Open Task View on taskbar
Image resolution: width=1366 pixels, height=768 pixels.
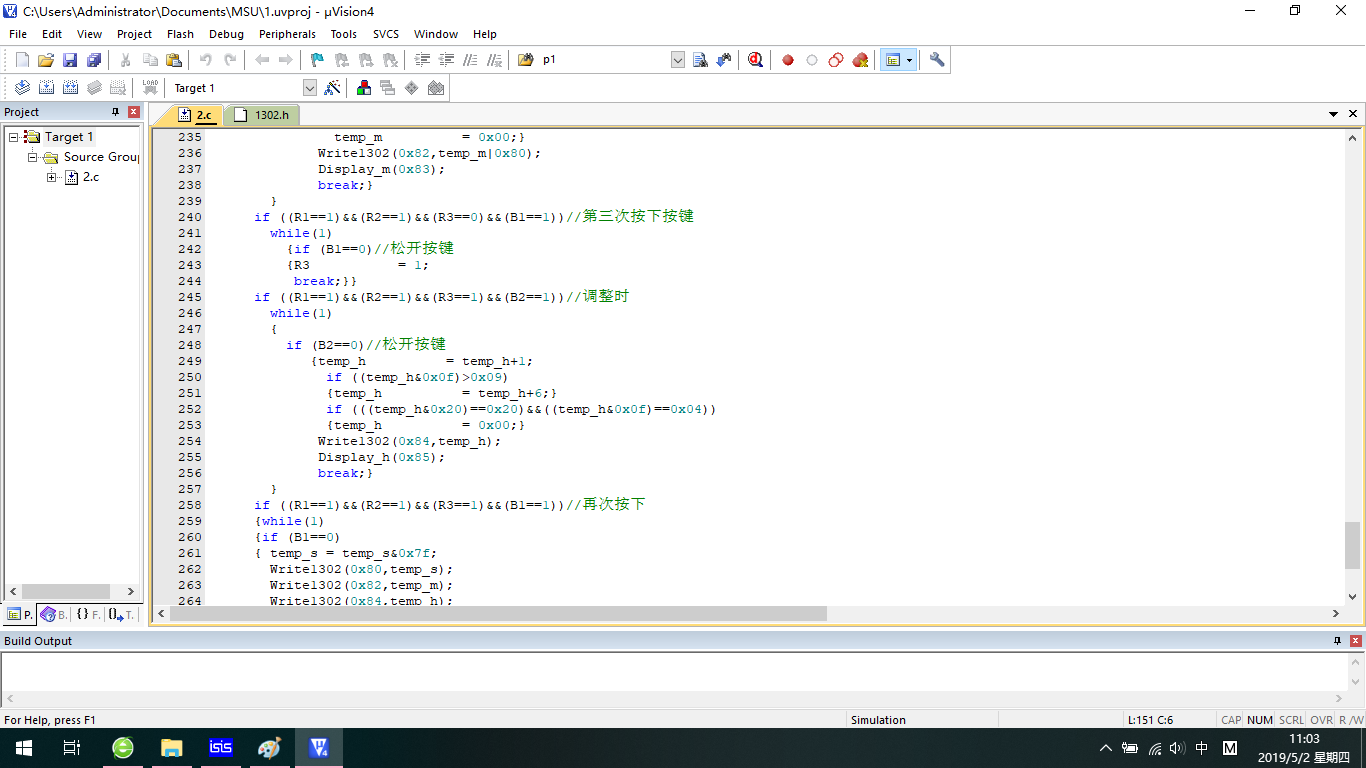[72, 748]
